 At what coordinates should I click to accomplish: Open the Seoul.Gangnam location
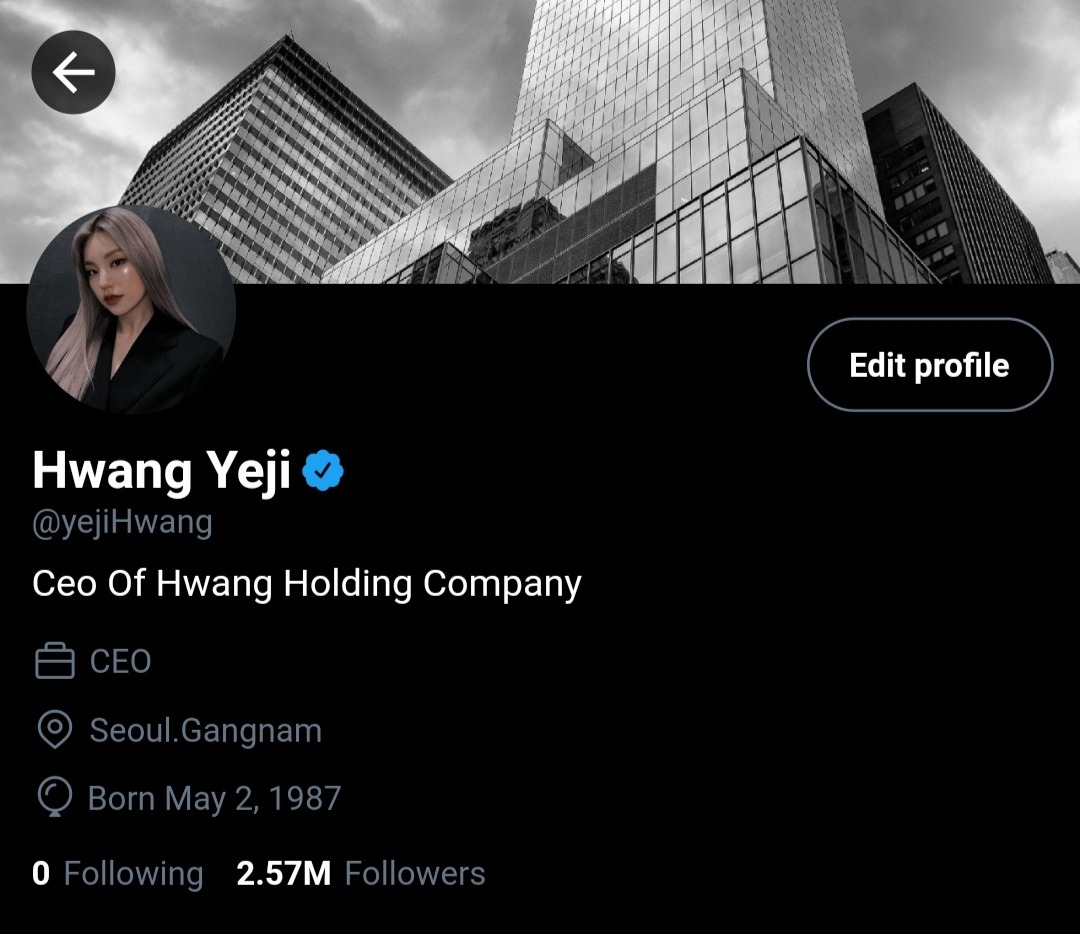206,731
